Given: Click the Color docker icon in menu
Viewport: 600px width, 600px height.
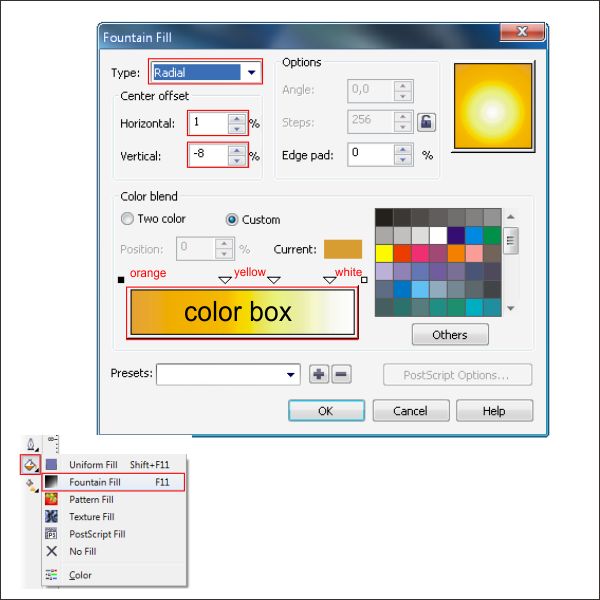Looking at the screenshot, I should tap(51, 575).
